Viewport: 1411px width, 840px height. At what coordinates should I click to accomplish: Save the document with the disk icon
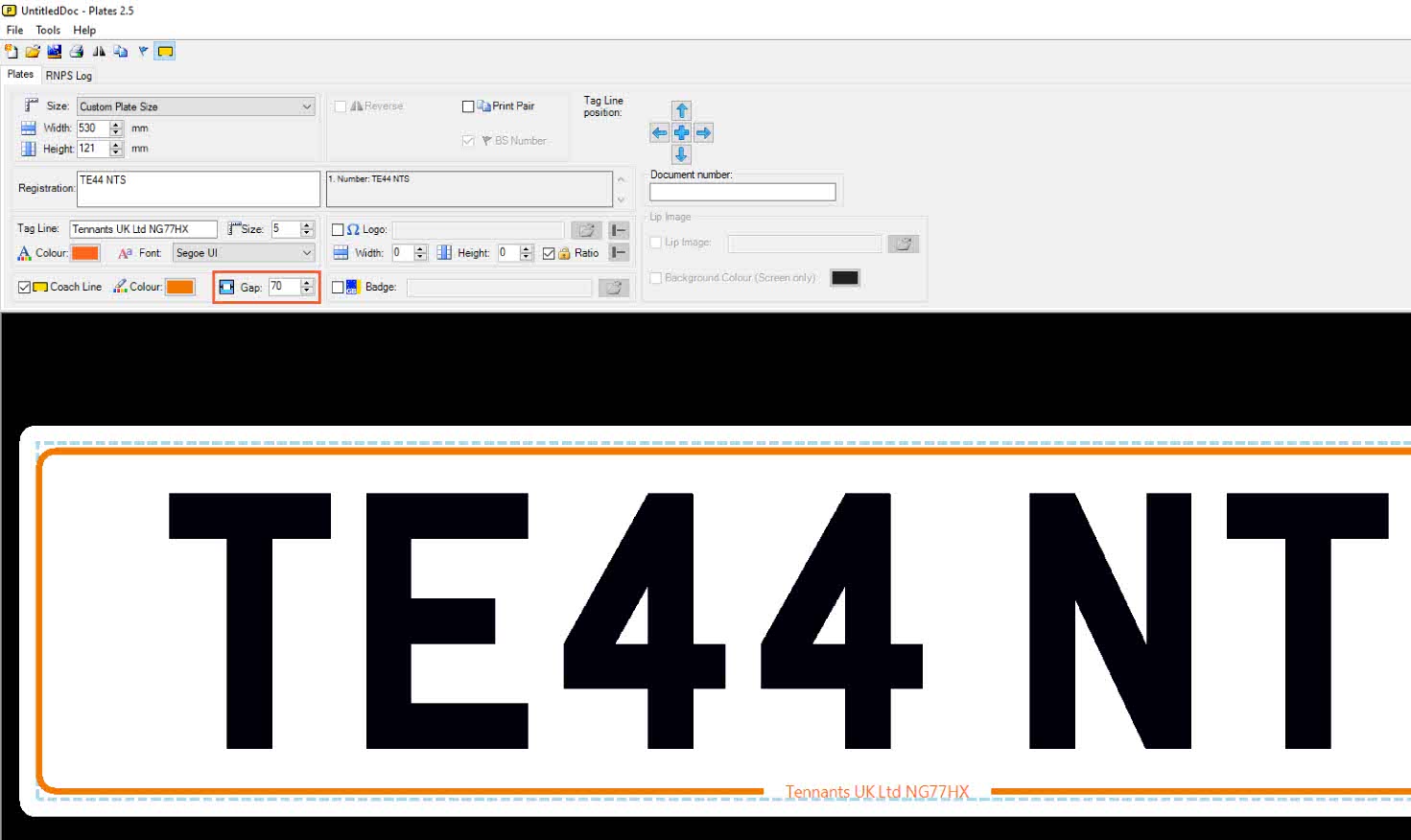[54, 52]
